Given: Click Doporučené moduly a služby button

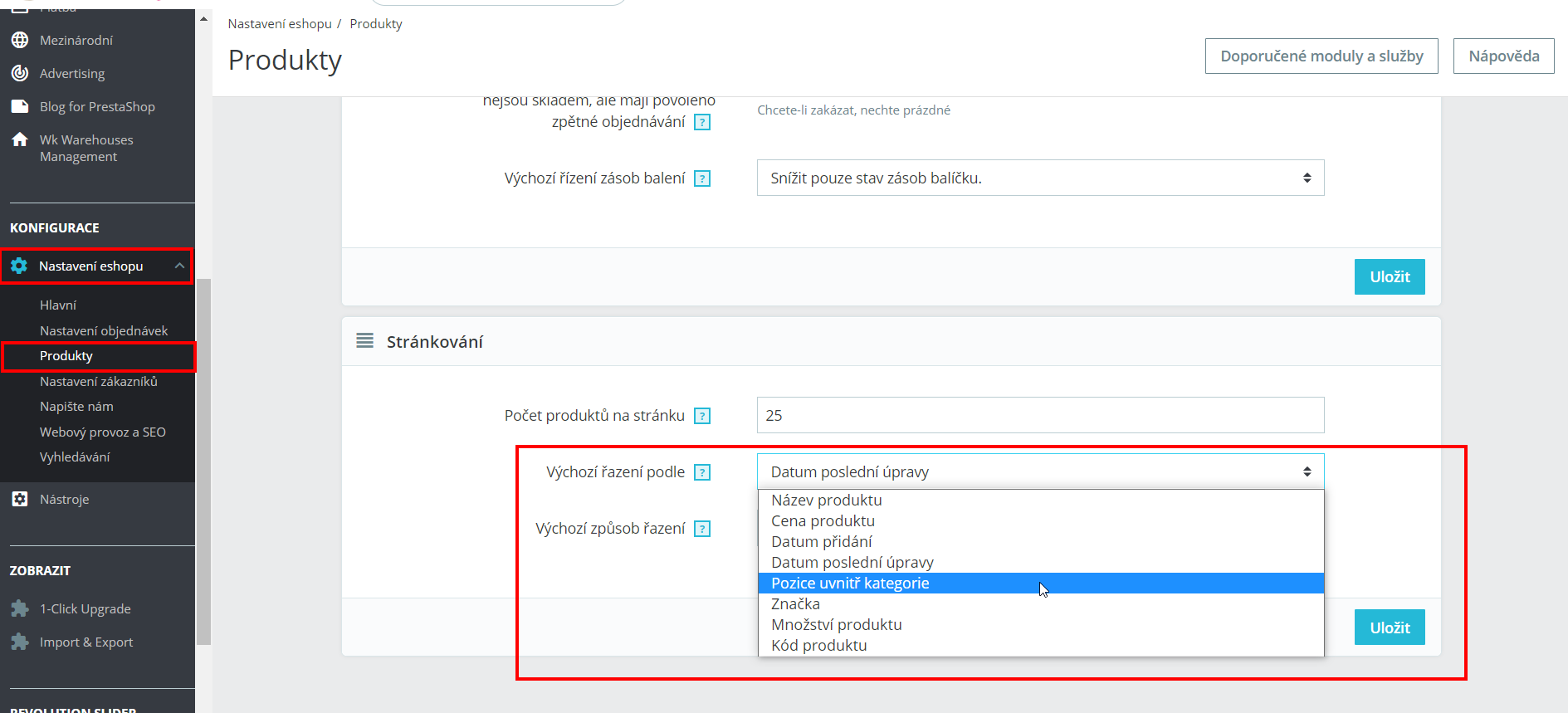Looking at the screenshot, I should tap(1321, 56).
